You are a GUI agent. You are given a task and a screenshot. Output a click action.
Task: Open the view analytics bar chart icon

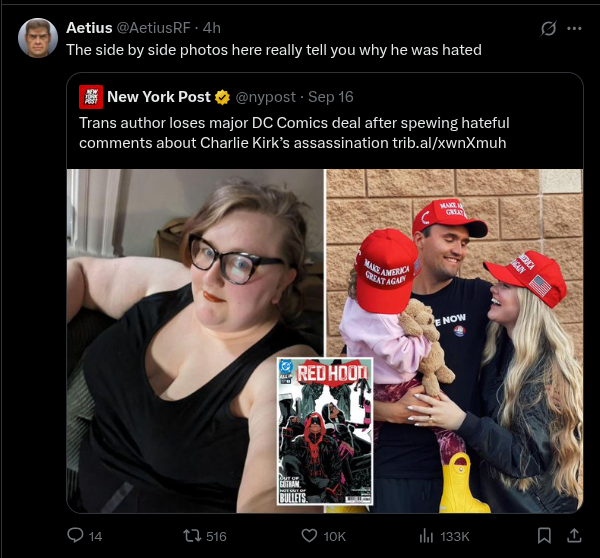426,536
